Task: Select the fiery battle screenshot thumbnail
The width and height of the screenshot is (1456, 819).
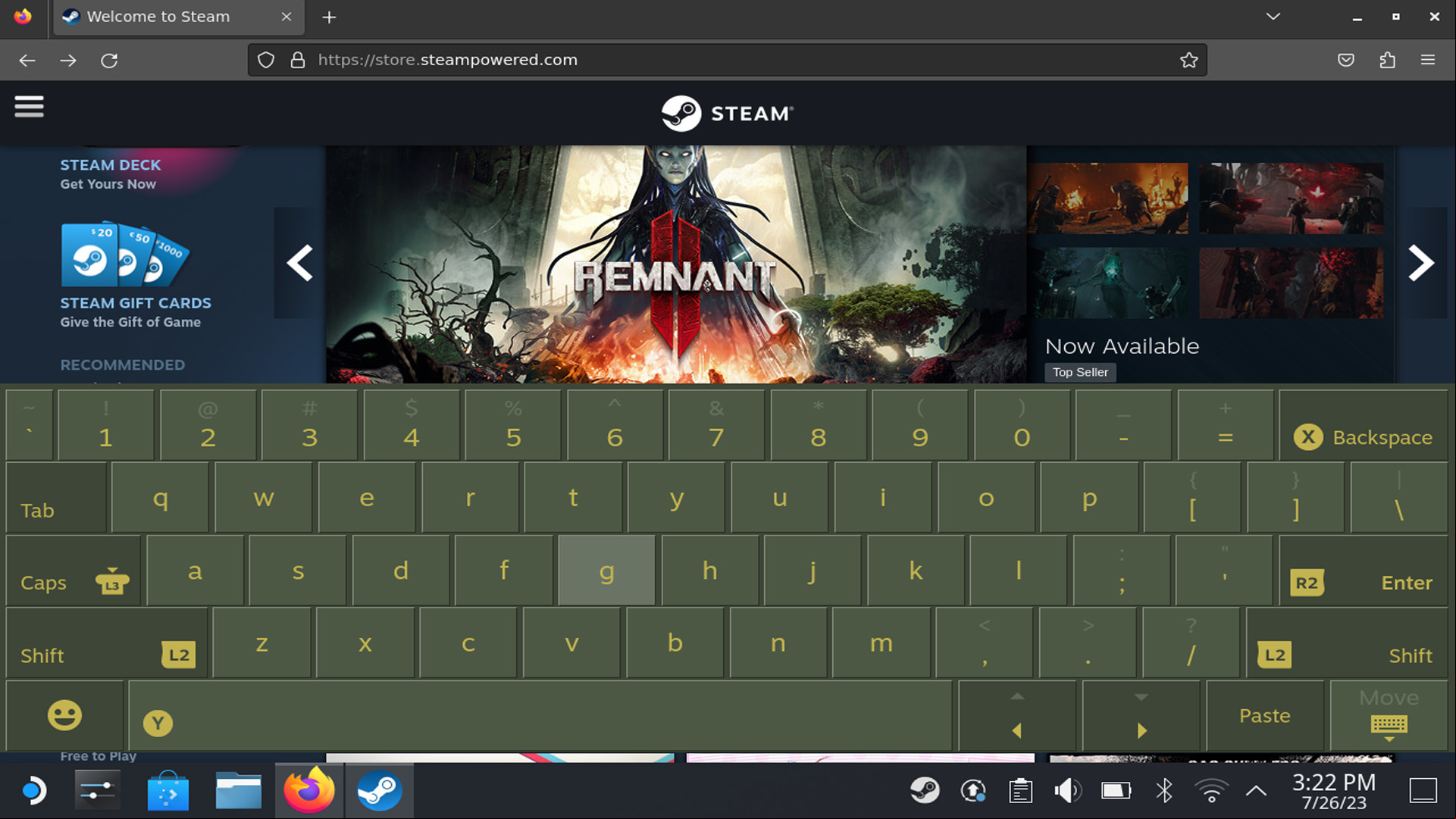Action: click(x=1108, y=198)
